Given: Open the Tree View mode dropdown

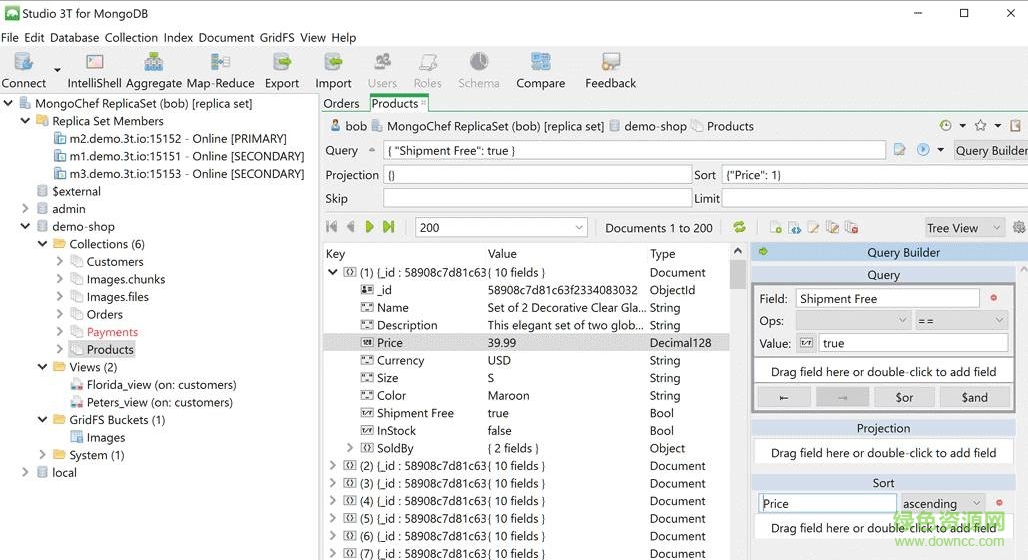Looking at the screenshot, I should (964, 228).
